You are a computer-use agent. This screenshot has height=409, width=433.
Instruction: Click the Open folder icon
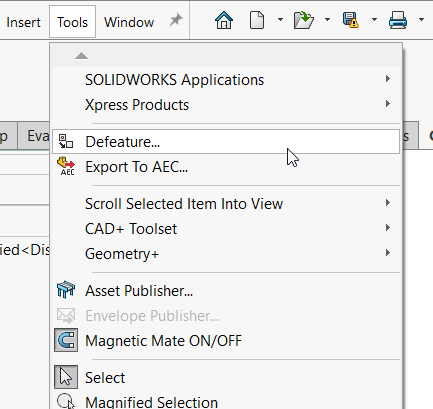[304, 20]
